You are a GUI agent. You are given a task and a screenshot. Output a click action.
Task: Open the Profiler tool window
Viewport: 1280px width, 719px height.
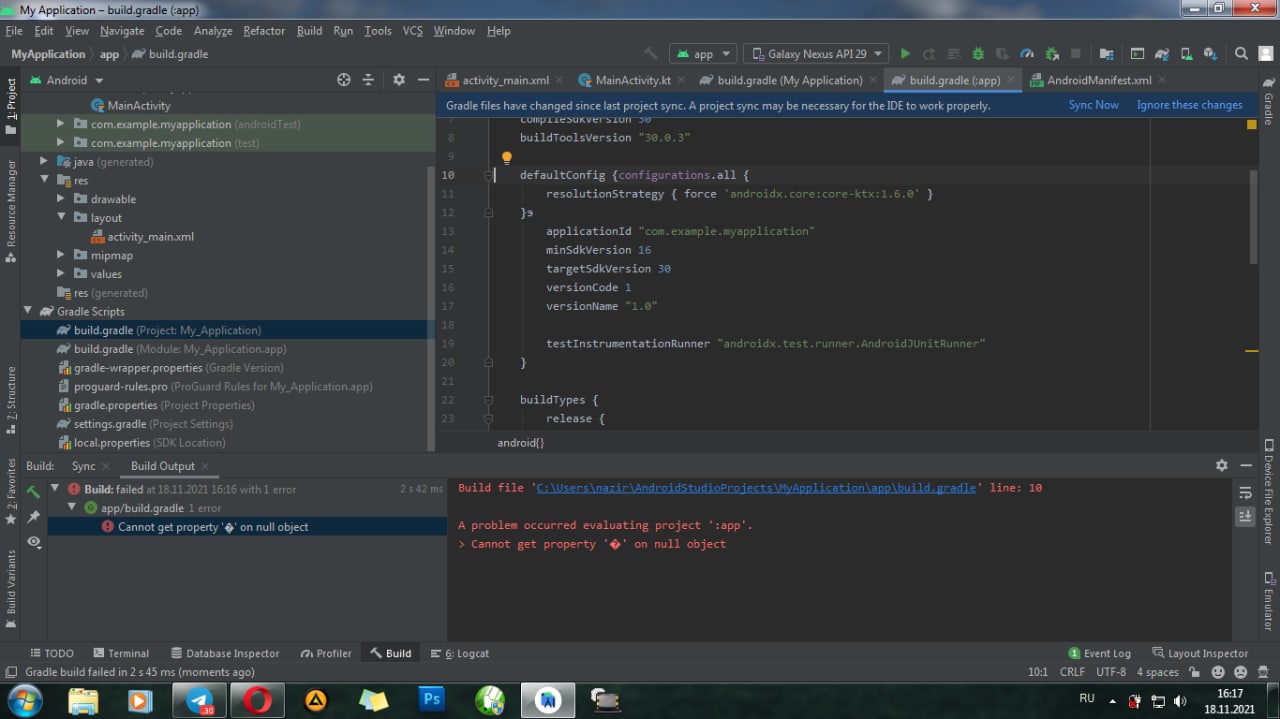(325, 653)
